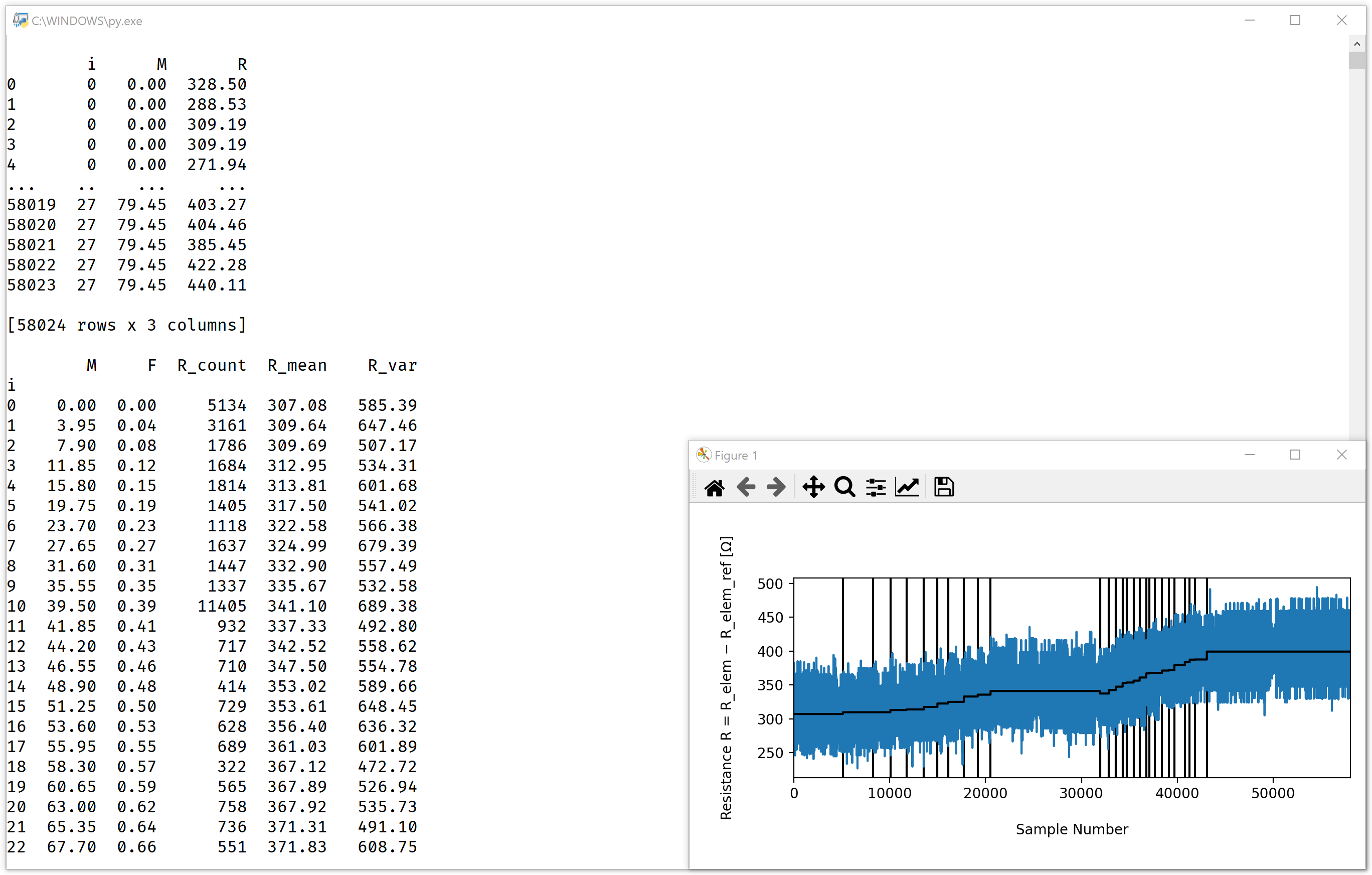
Task: Click the py.exe console title bar icon
Action: click(20, 21)
